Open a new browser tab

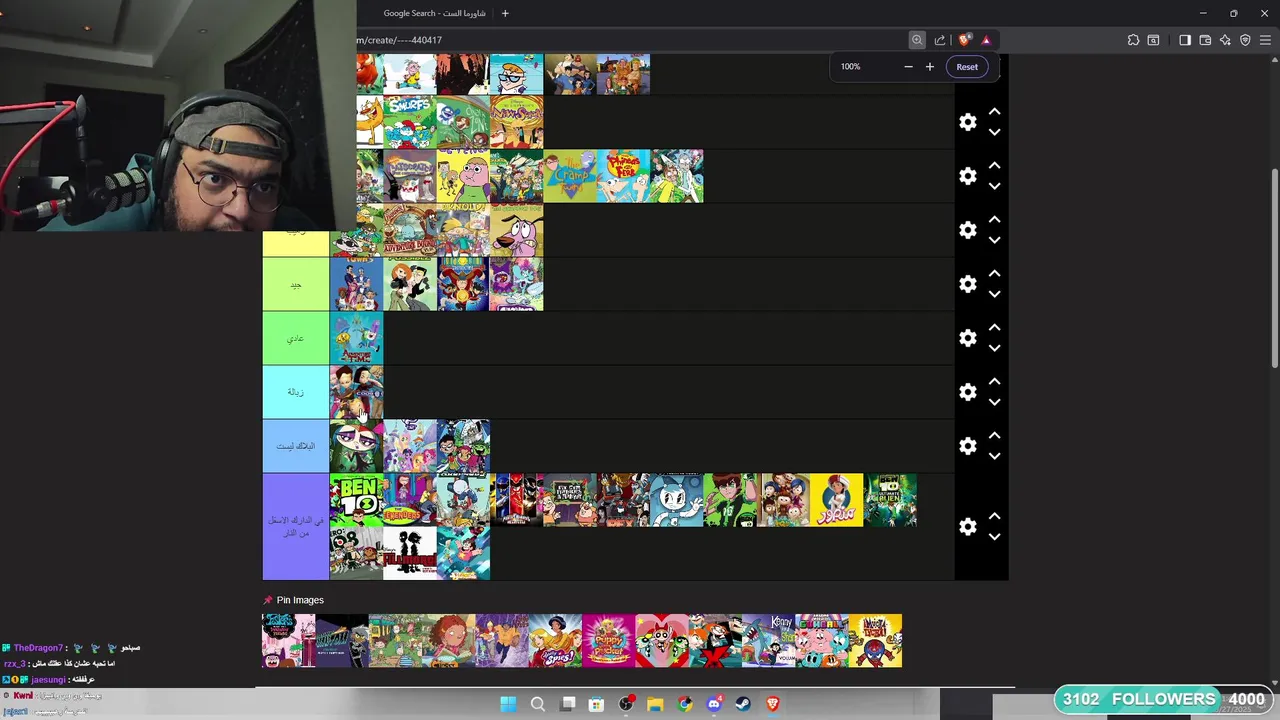click(505, 13)
